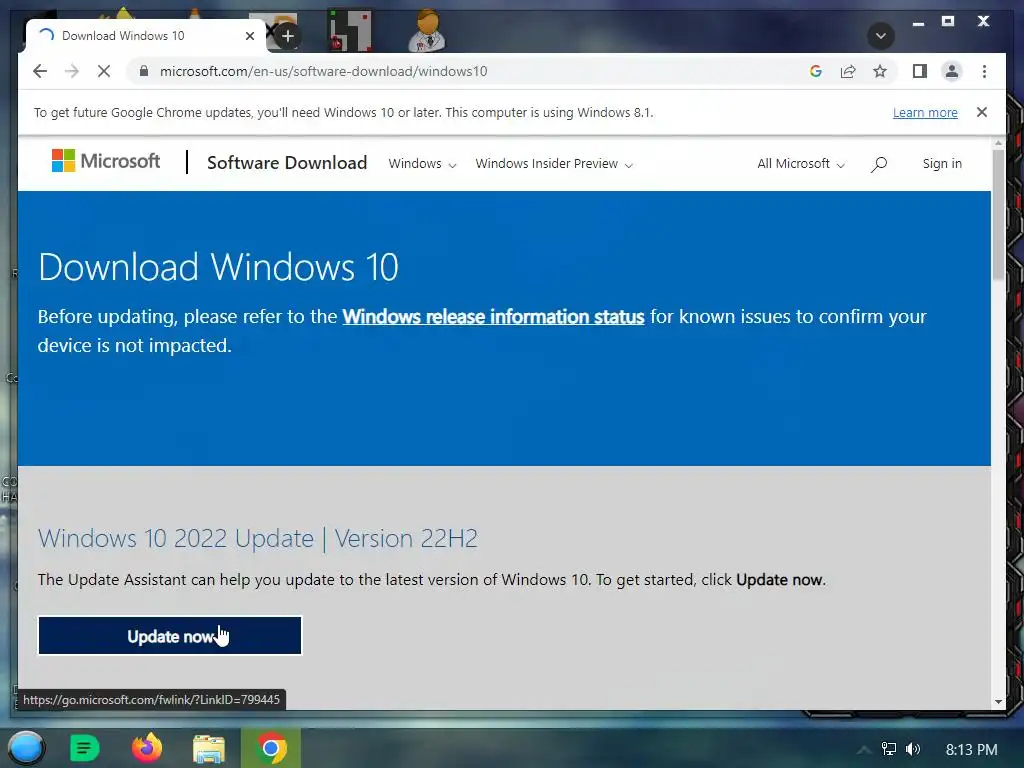Launch Firefox from the taskbar
1024x768 pixels.
(x=147, y=748)
